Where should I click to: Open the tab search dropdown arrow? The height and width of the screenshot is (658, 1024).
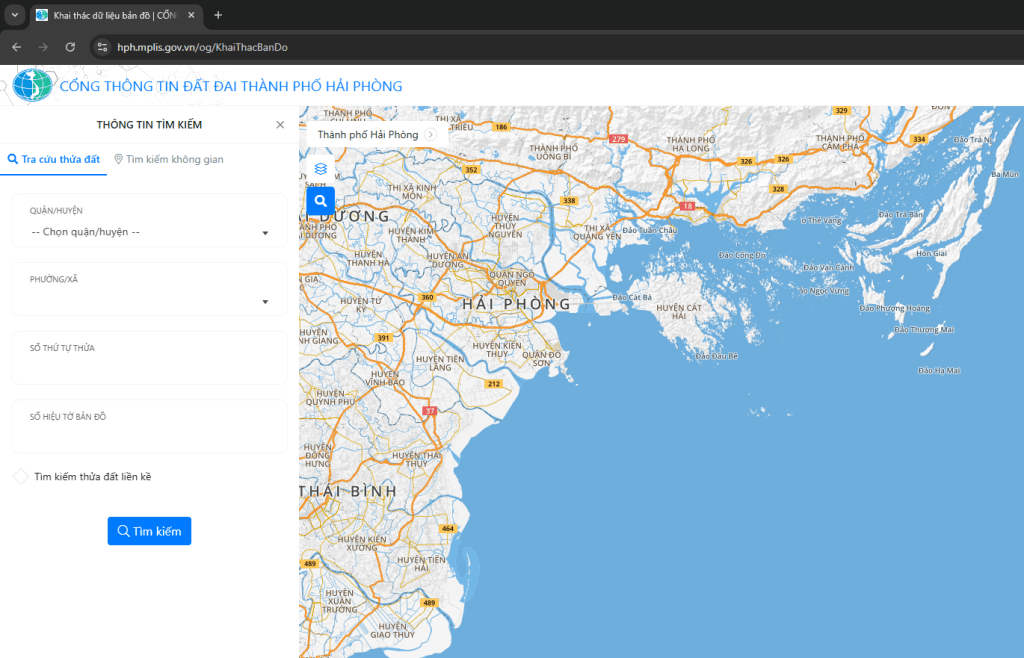[14, 14]
